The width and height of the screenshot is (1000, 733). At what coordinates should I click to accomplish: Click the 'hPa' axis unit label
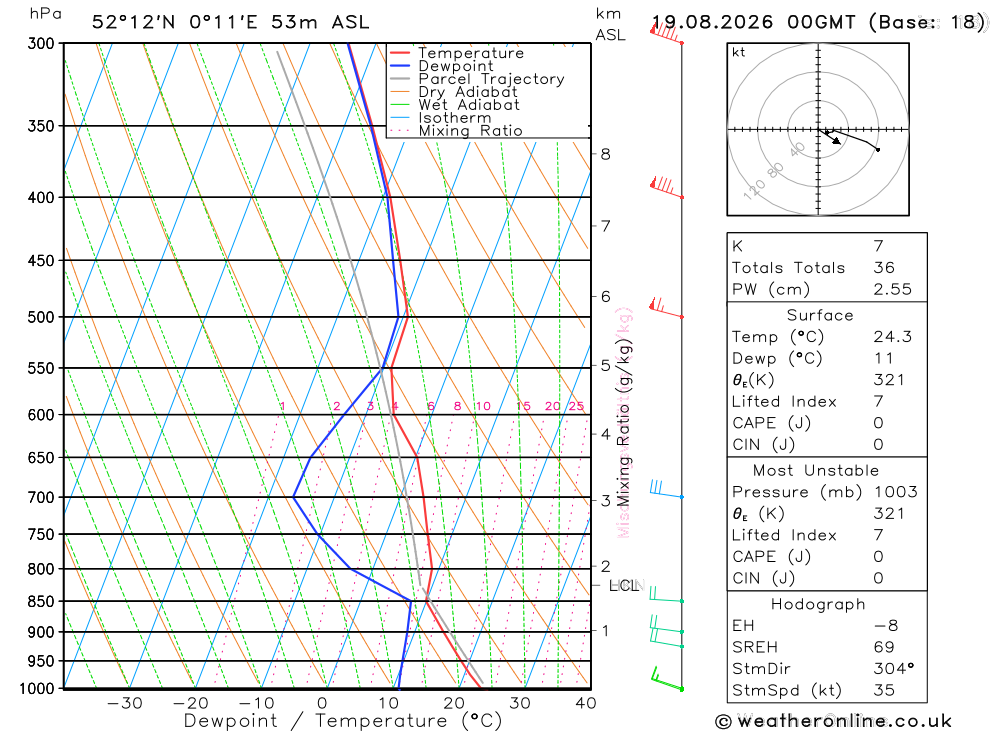[x=45, y=14]
